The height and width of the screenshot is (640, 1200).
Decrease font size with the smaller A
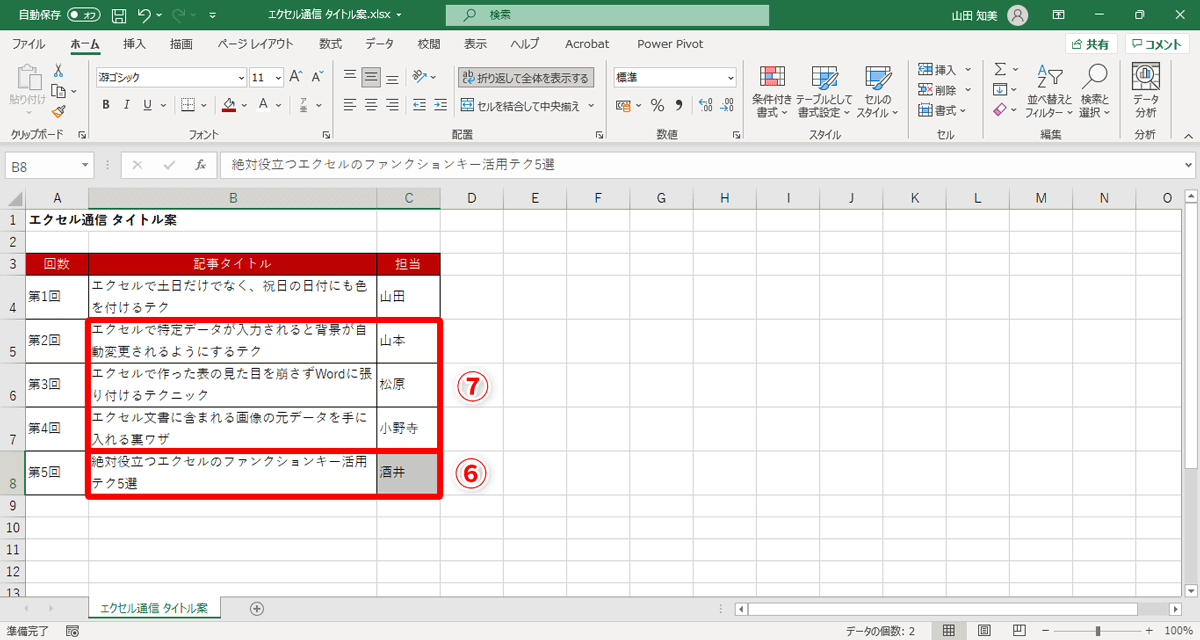(x=316, y=77)
